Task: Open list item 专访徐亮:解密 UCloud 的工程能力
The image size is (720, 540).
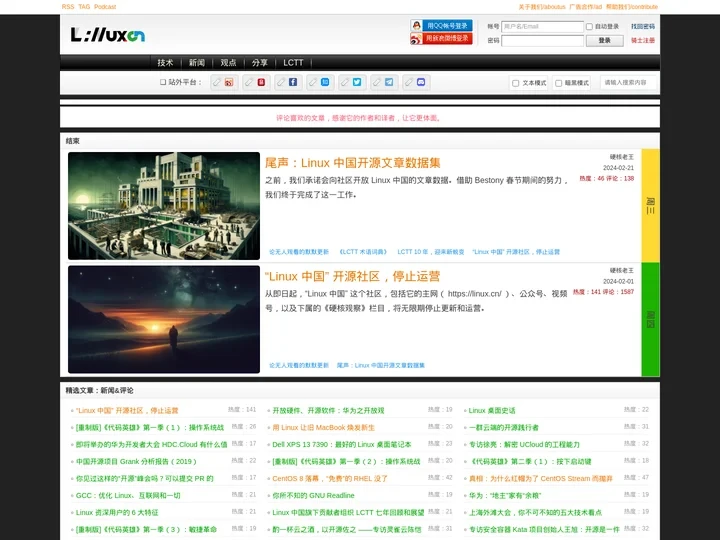Action: click(x=524, y=444)
